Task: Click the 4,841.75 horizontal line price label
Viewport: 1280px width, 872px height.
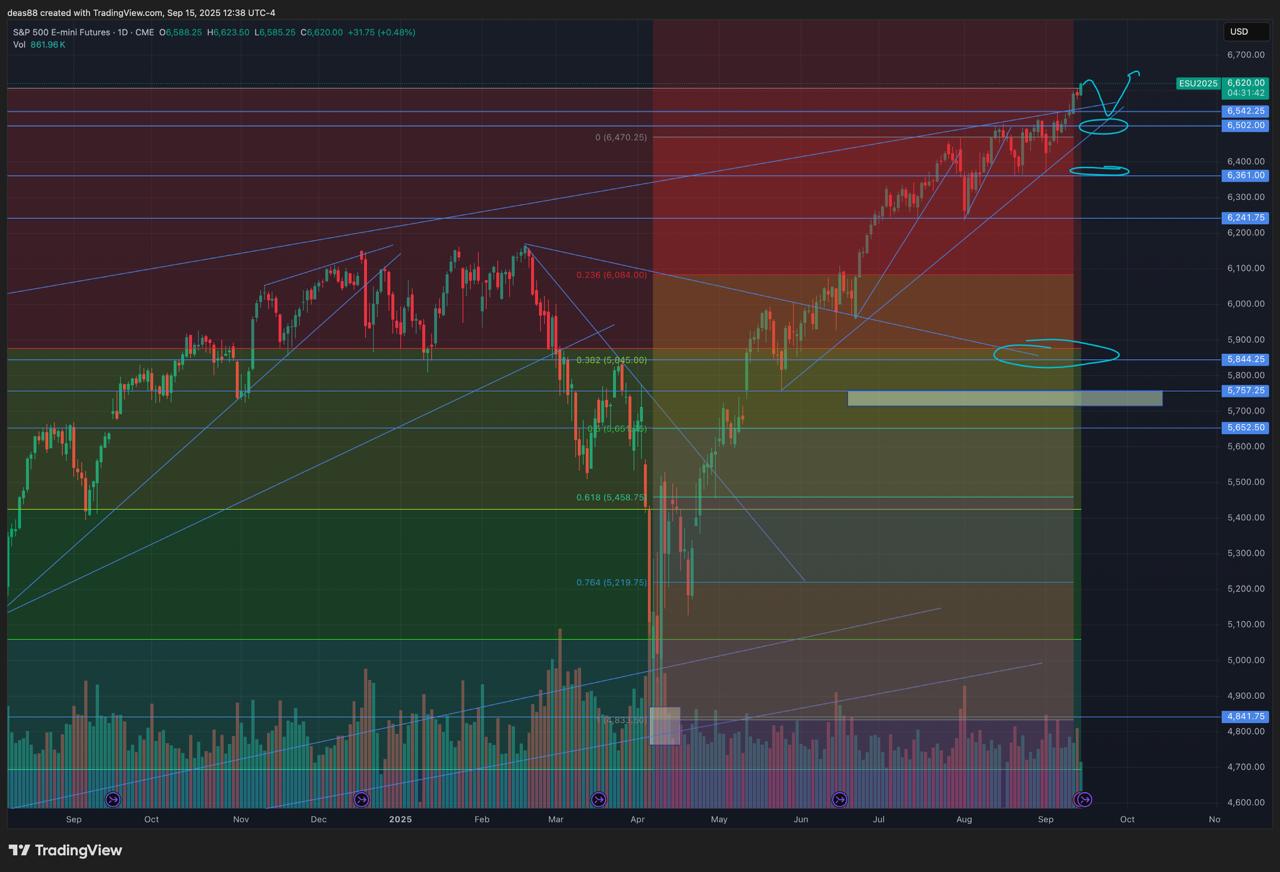Action: click(x=1245, y=716)
